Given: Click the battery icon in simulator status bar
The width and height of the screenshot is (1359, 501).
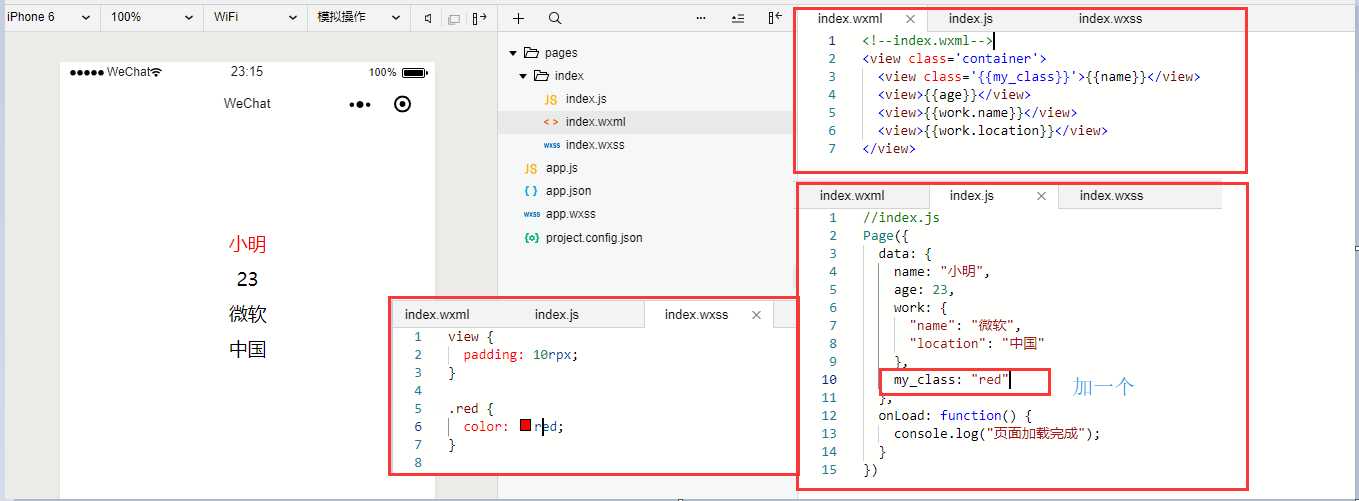Looking at the screenshot, I should tap(414, 72).
